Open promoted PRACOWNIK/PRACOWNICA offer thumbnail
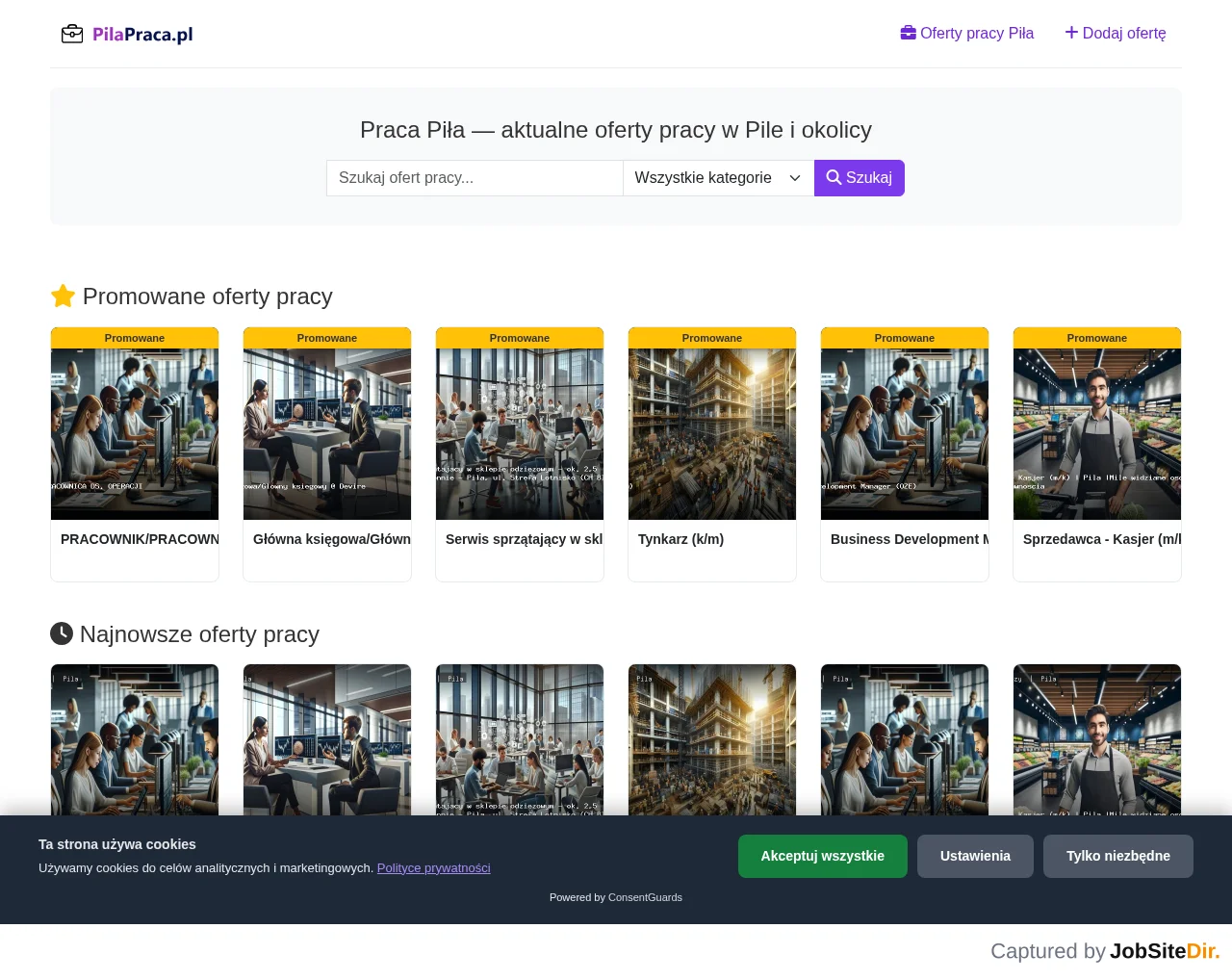The height and width of the screenshot is (980, 1232). click(x=135, y=434)
